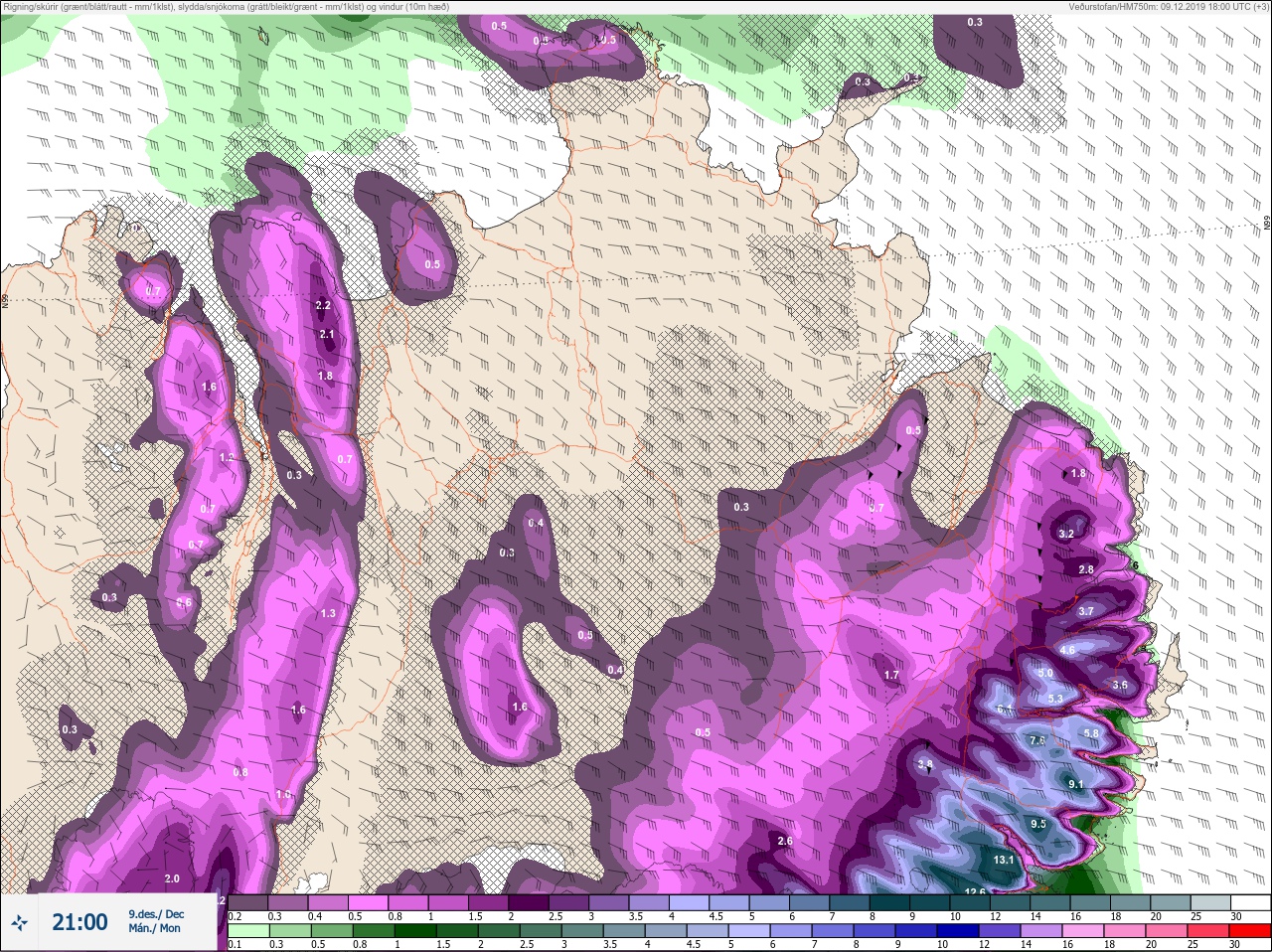Click the 9.1 precipitation value on the map
Screen dimensions: 1272x952
coord(1075,784)
